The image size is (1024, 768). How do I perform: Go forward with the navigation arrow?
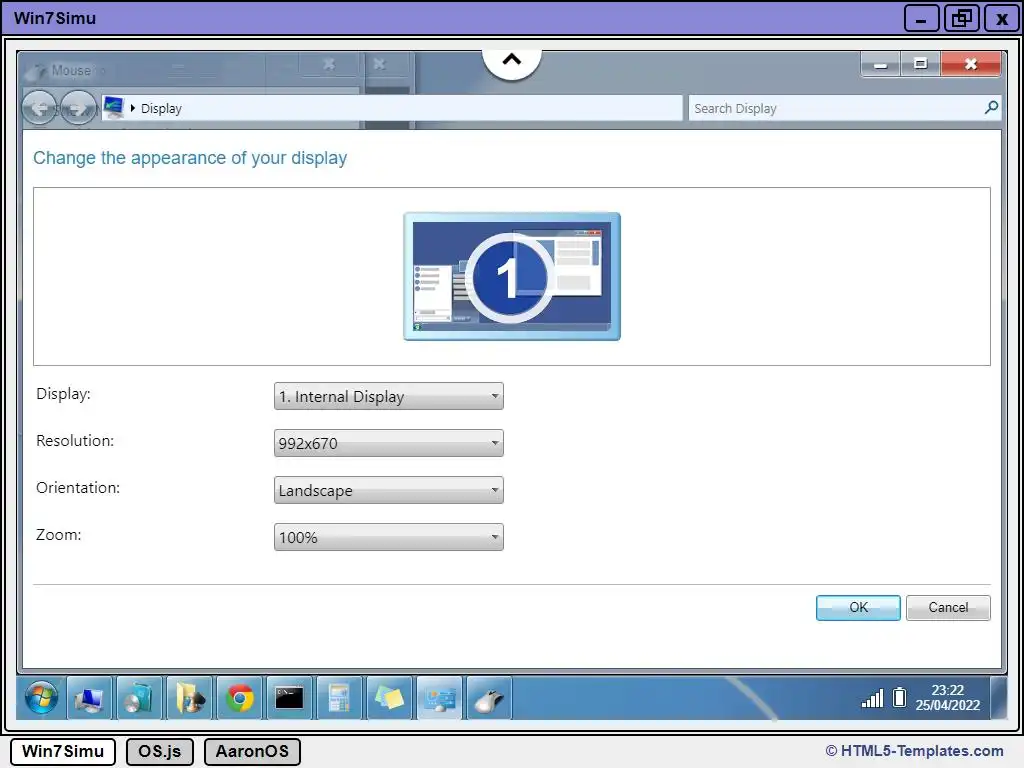pos(78,108)
